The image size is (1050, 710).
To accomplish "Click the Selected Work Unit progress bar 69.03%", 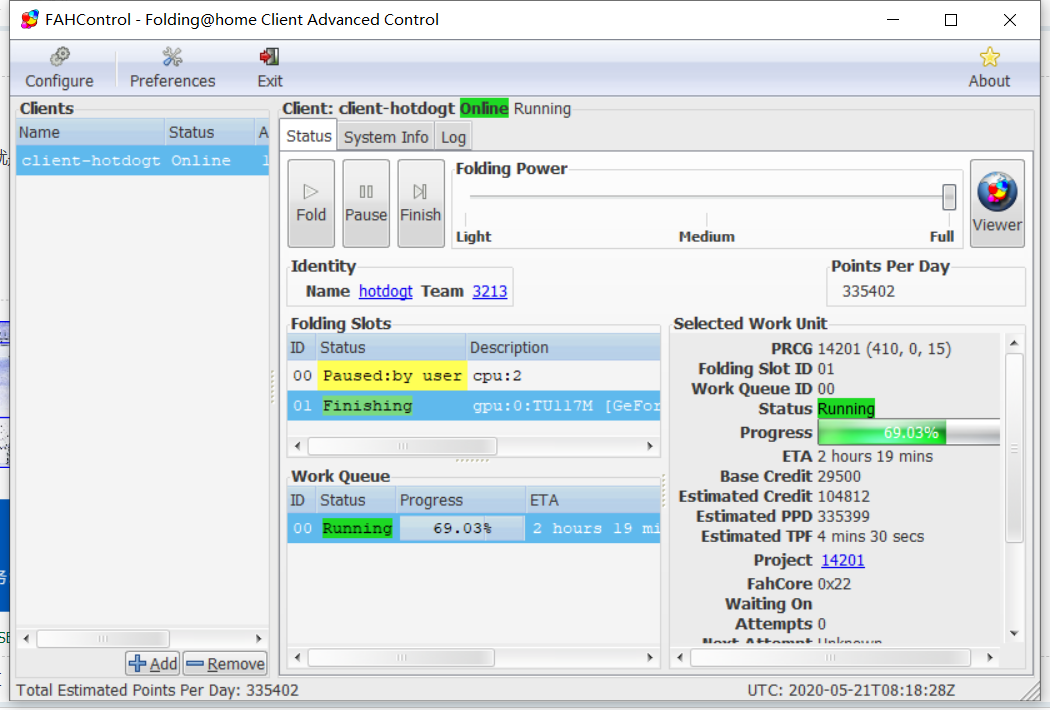I will tap(909, 433).
